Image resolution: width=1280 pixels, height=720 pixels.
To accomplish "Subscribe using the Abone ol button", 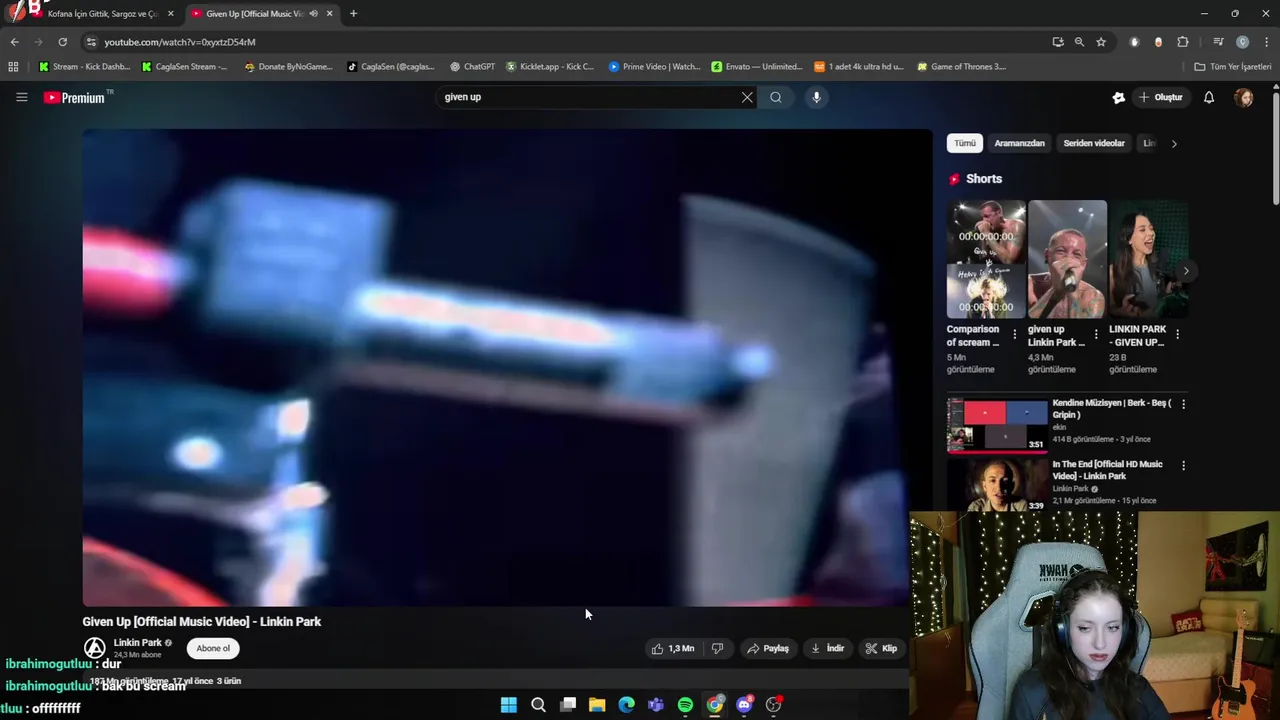I will pyautogui.click(x=213, y=648).
